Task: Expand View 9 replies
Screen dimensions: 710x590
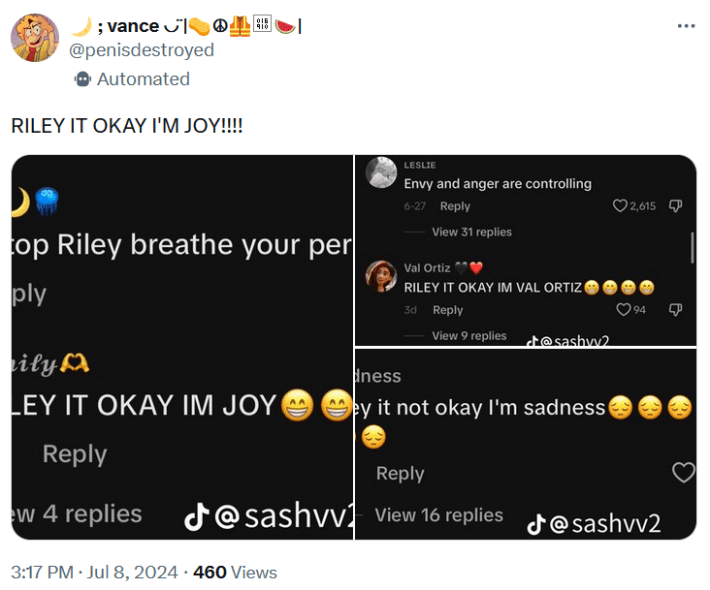Action: [469, 336]
